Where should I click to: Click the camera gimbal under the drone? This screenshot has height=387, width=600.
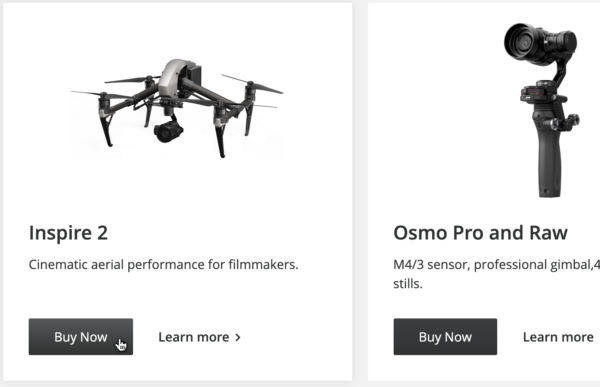click(168, 131)
